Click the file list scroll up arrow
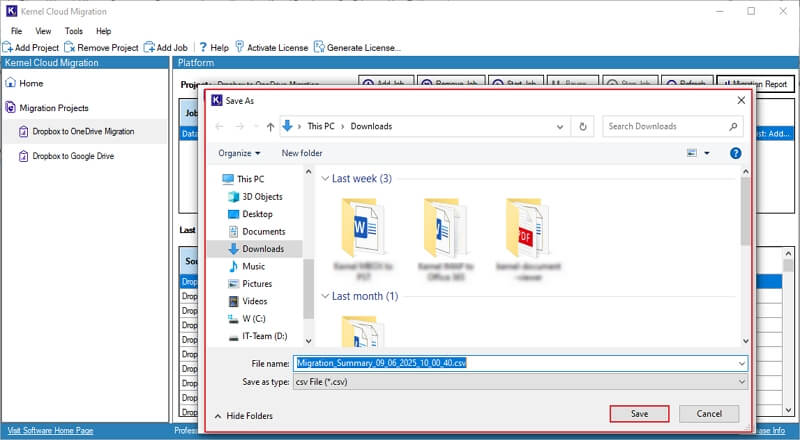Viewport: 800px width, 440px height. point(745,172)
